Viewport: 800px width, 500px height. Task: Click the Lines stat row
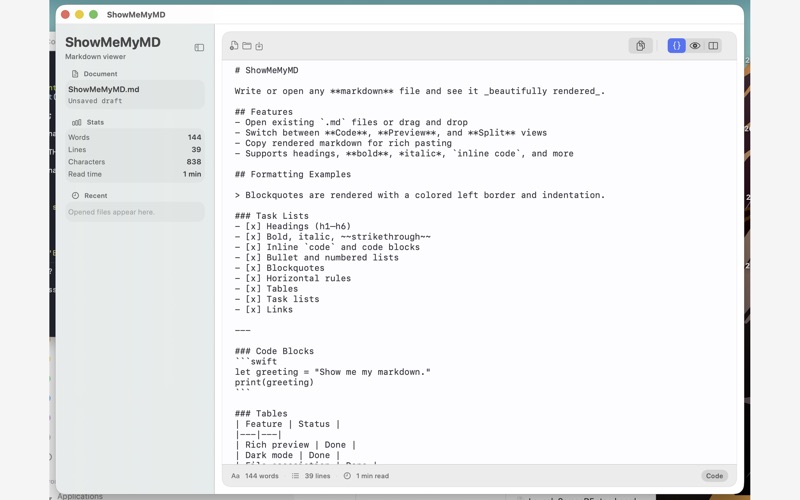pos(135,149)
